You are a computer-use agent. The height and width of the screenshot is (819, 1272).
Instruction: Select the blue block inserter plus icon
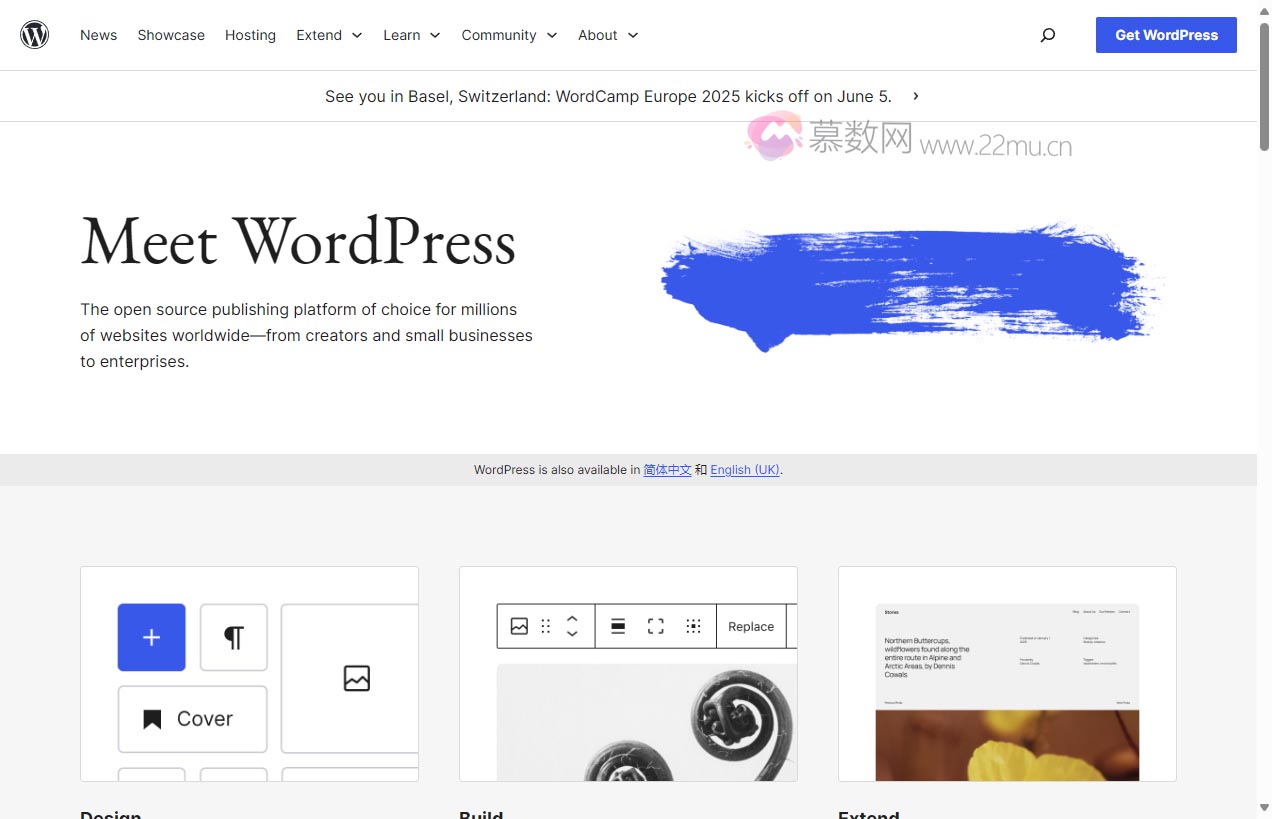(x=151, y=637)
